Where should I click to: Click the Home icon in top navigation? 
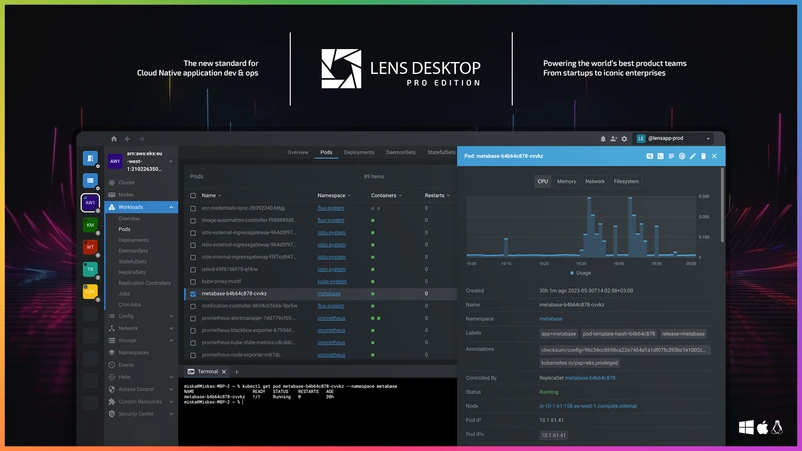pos(114,139)
